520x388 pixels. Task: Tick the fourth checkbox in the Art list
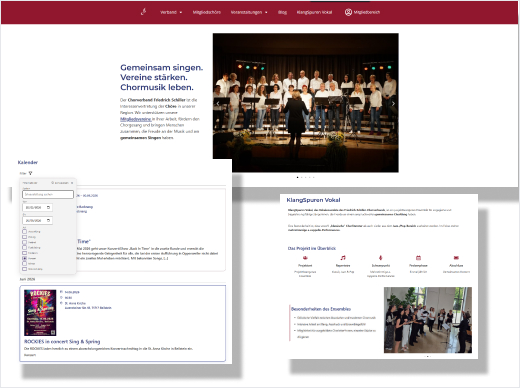(24, 247)
